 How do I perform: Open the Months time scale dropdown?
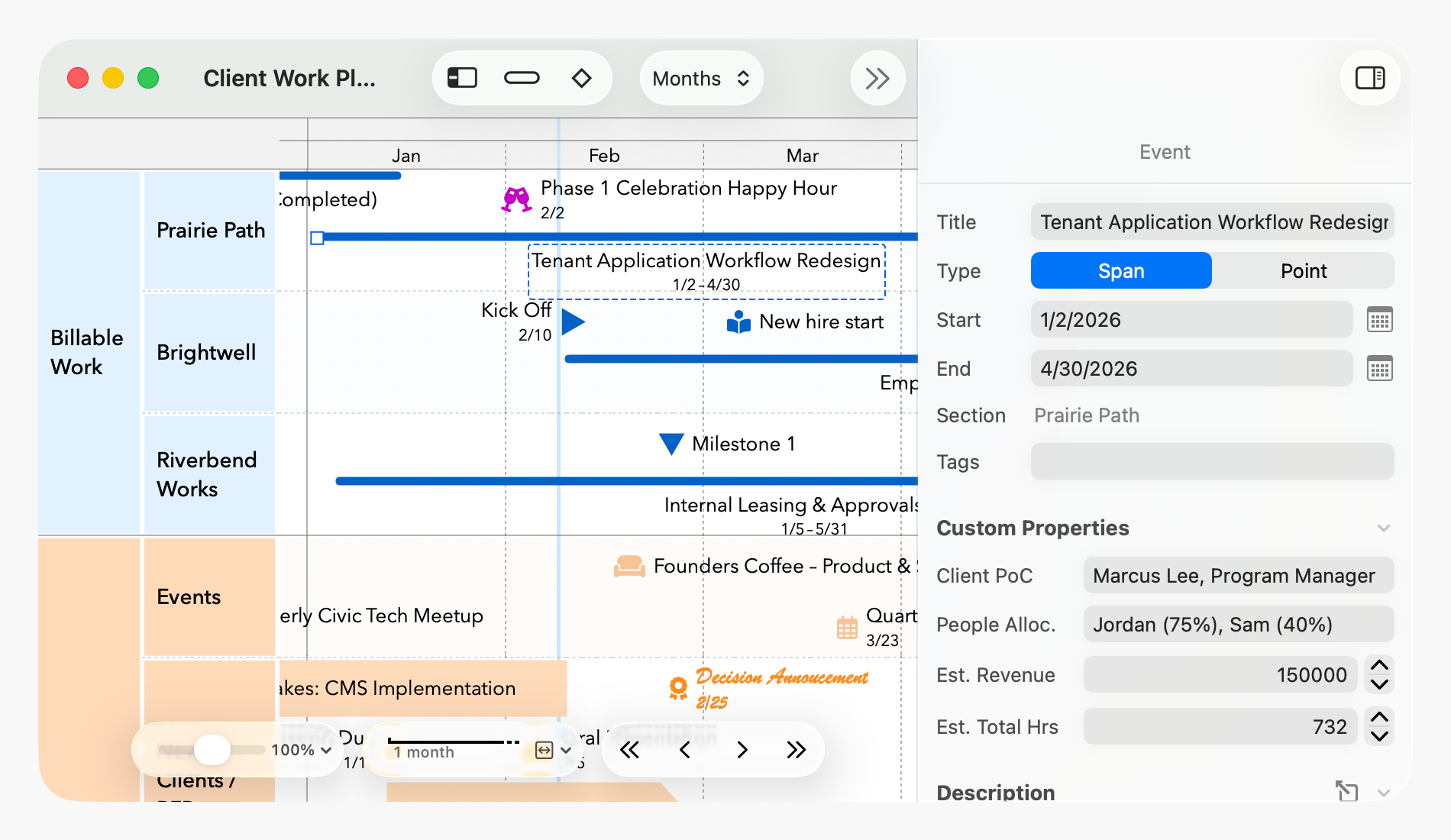click(700, 77)
